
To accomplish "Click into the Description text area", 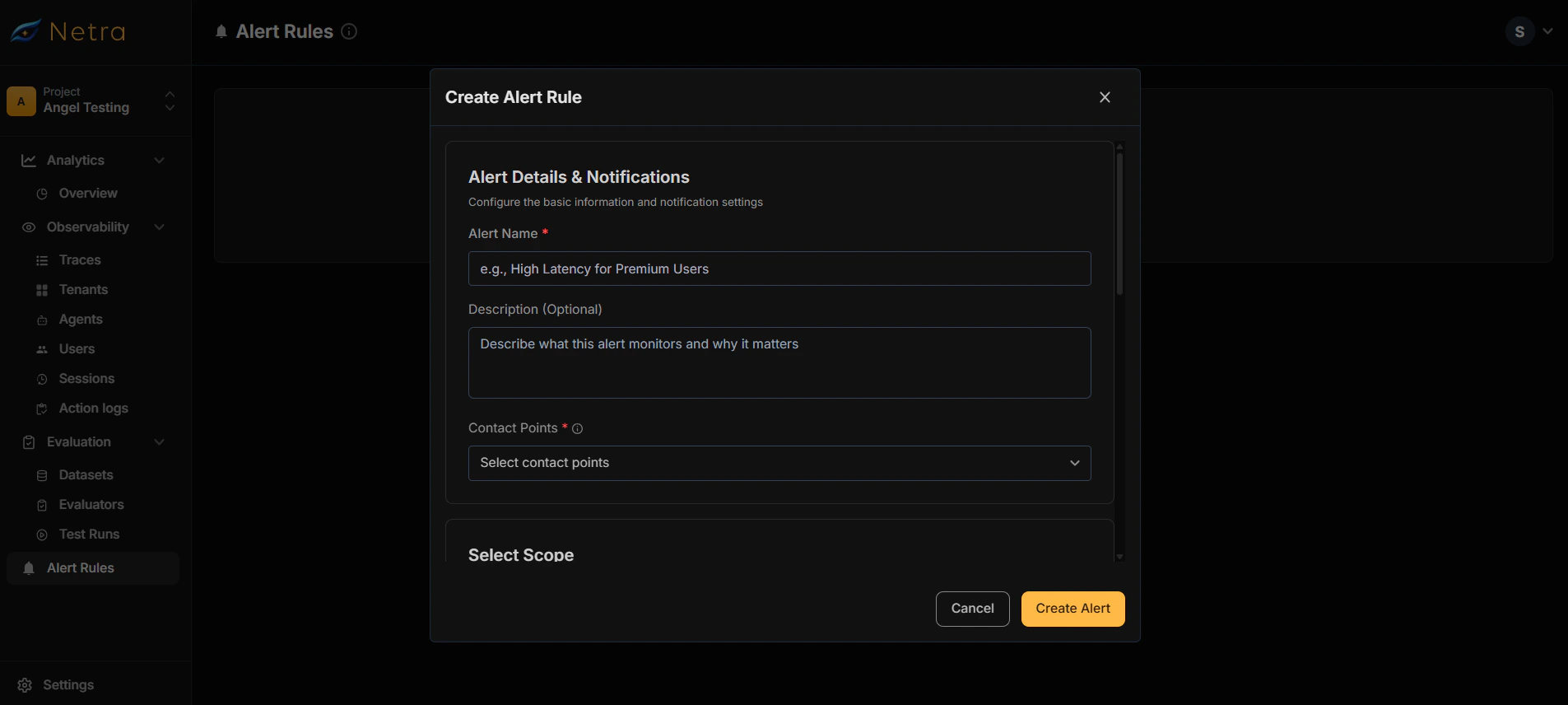I will point(779,363).
